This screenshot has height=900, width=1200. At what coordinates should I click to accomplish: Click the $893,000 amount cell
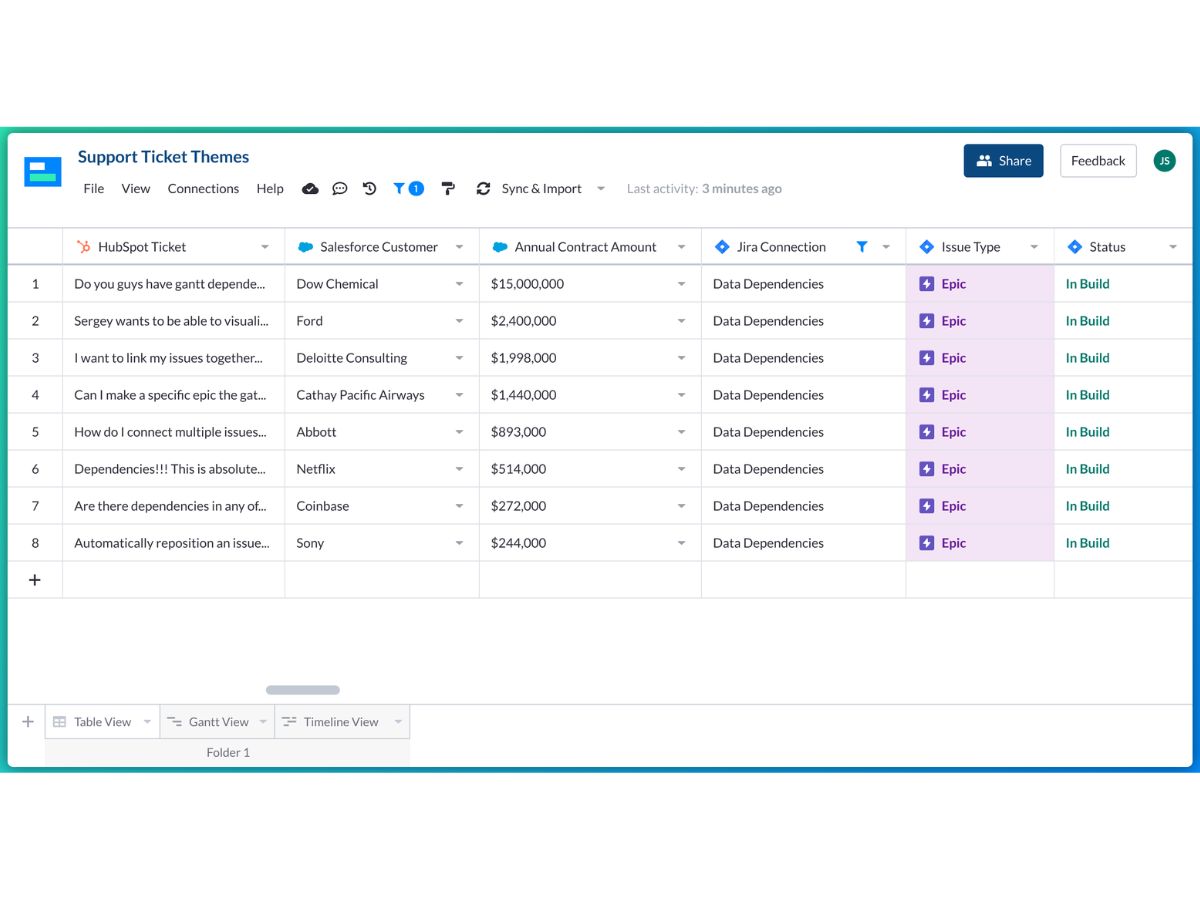click(590, 432)
